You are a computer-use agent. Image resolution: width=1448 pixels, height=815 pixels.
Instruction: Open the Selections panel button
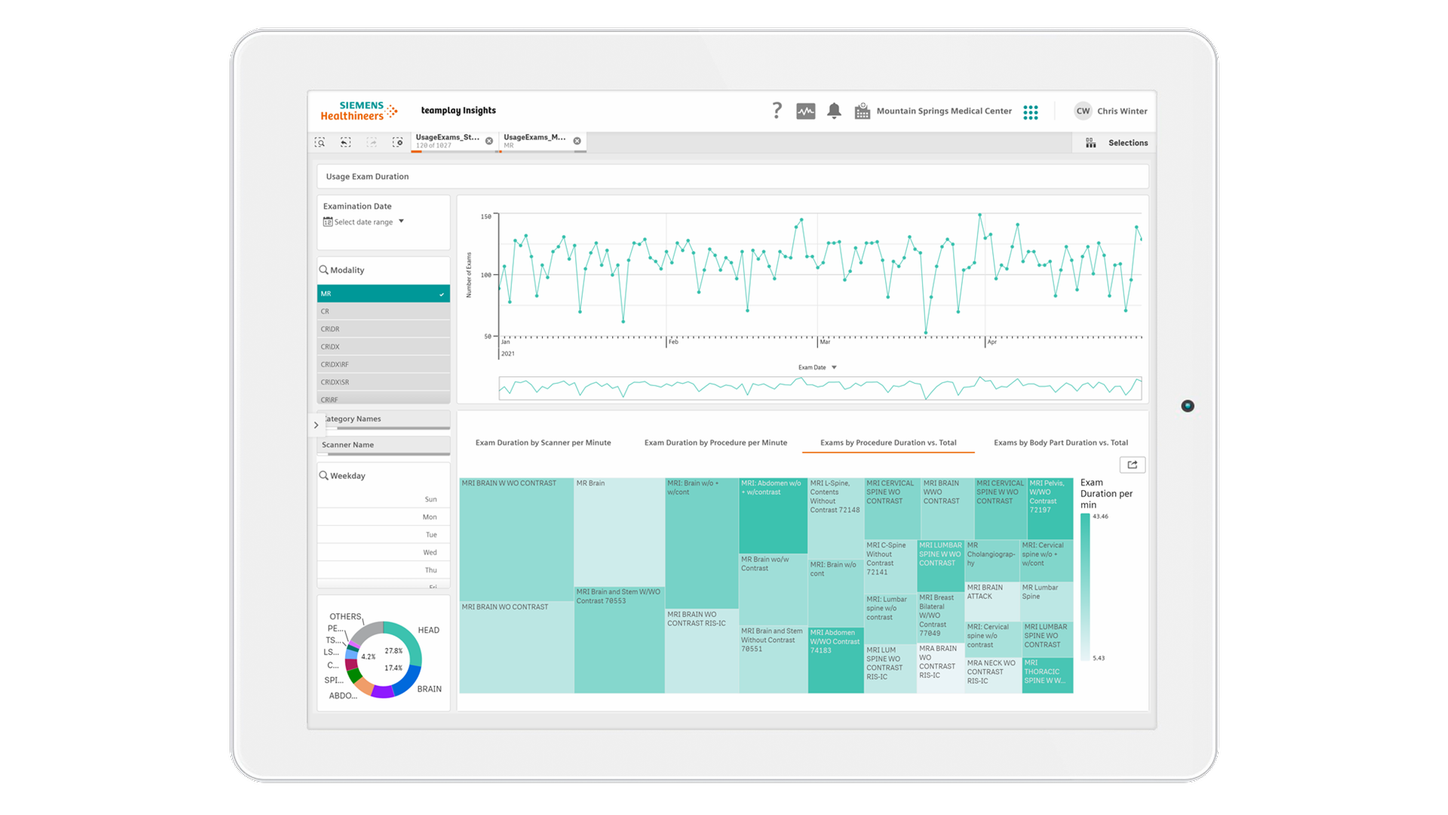click(x=1114, y=143)
